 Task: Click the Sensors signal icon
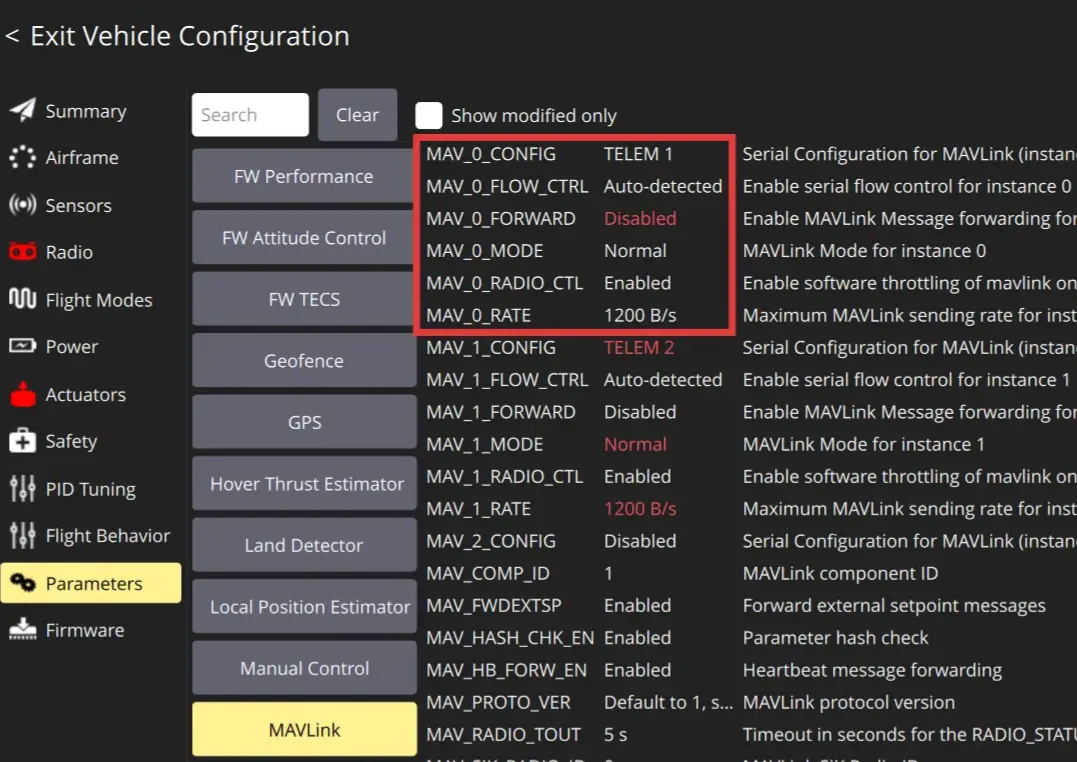pos(22,205)
